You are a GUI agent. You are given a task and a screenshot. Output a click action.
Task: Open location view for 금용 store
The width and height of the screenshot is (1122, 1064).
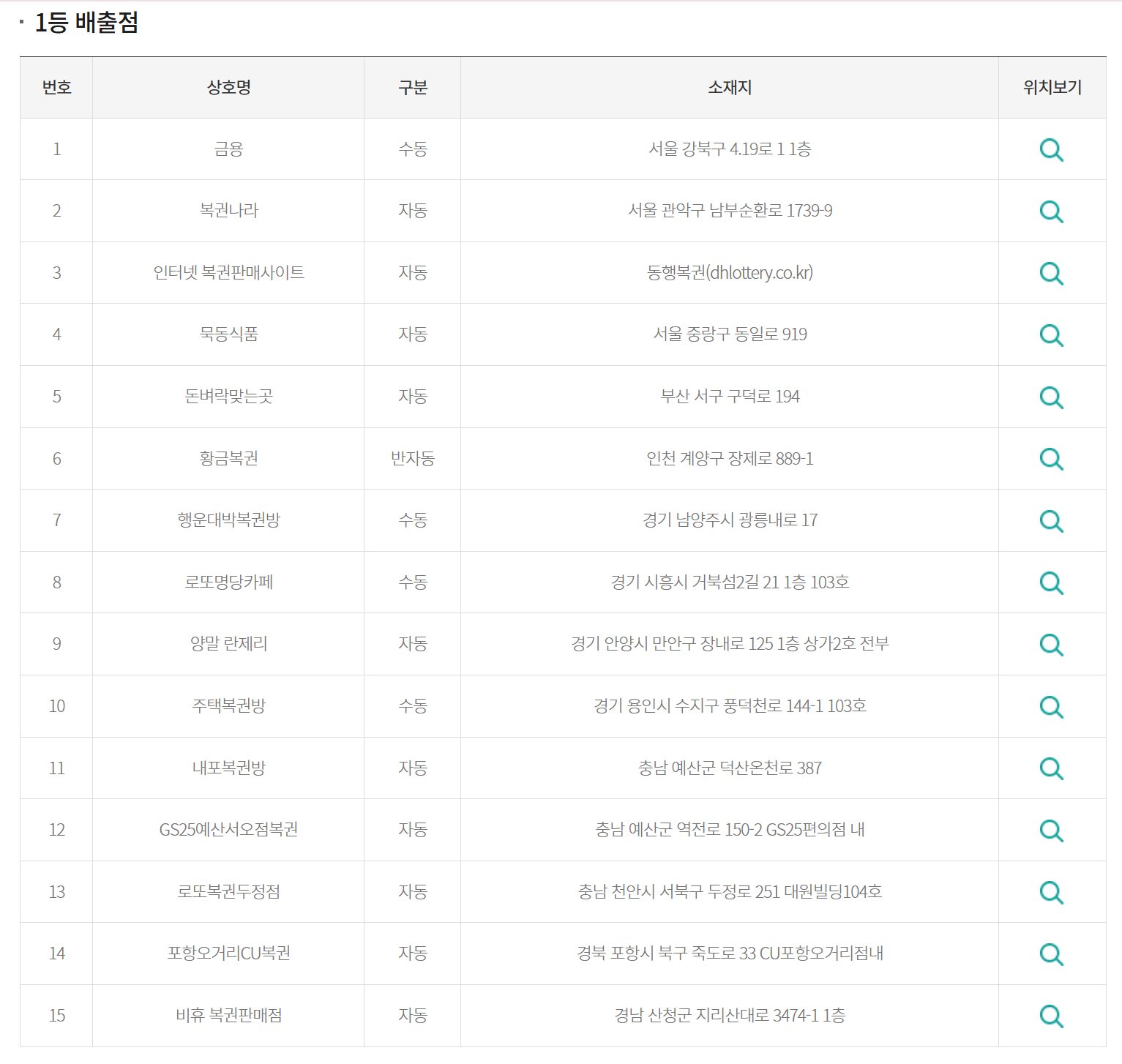tap(1052, 149)
